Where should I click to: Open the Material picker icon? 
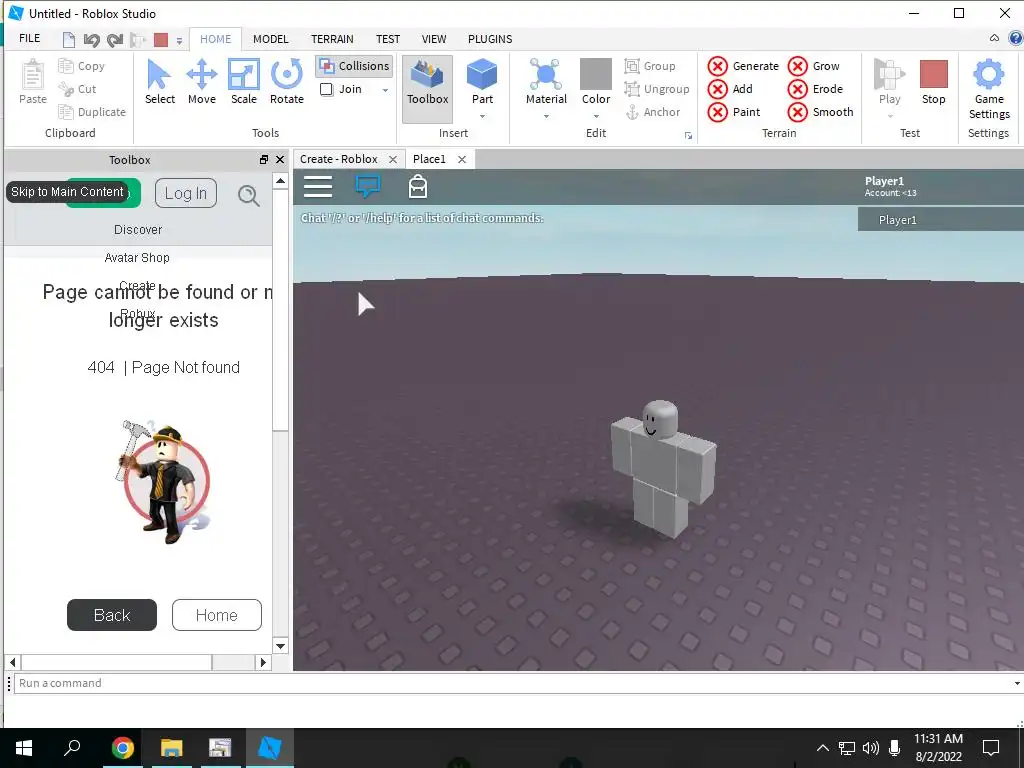click(x=546, y=74)
